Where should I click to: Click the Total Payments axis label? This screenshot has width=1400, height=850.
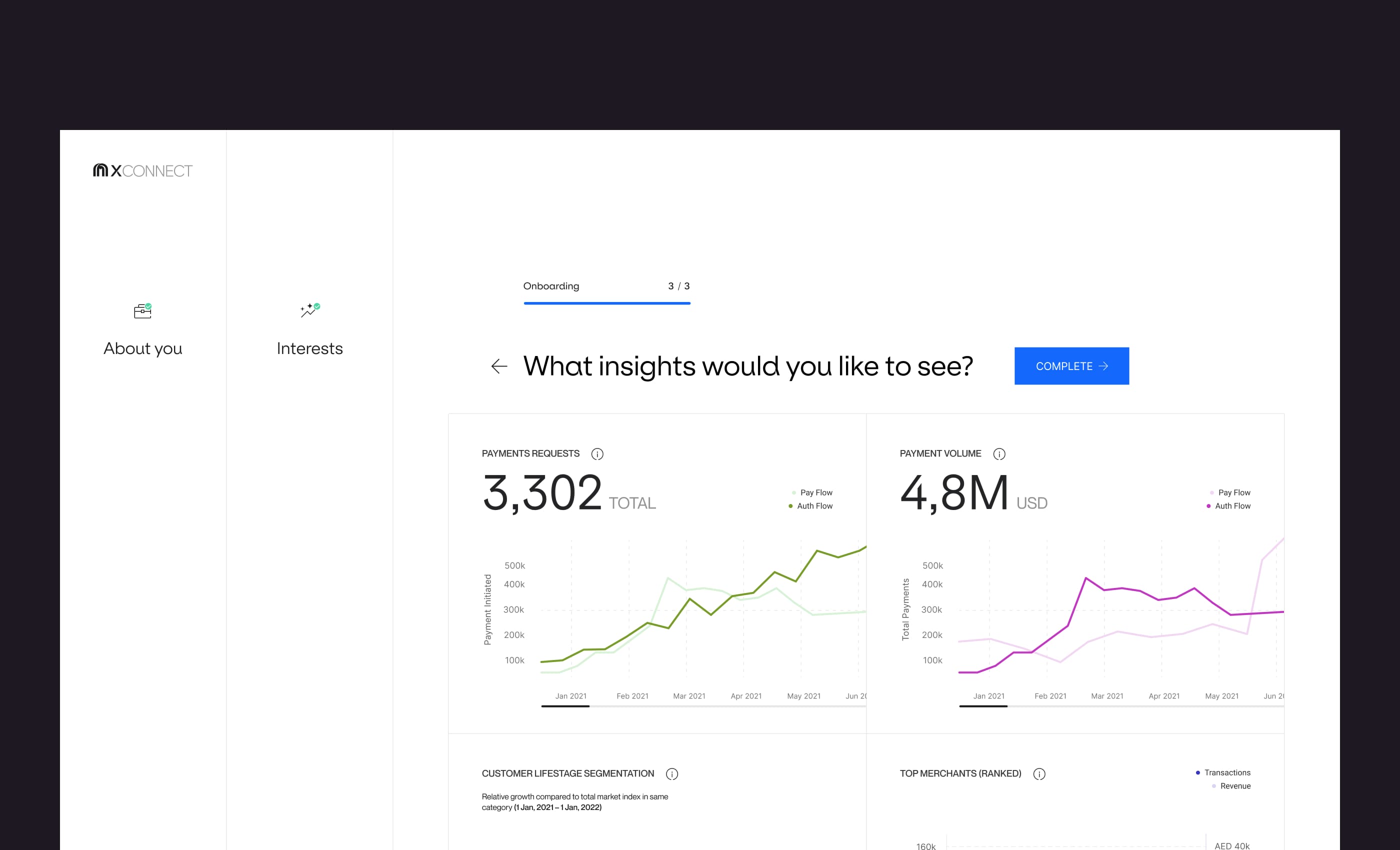(x=905, y=609)
